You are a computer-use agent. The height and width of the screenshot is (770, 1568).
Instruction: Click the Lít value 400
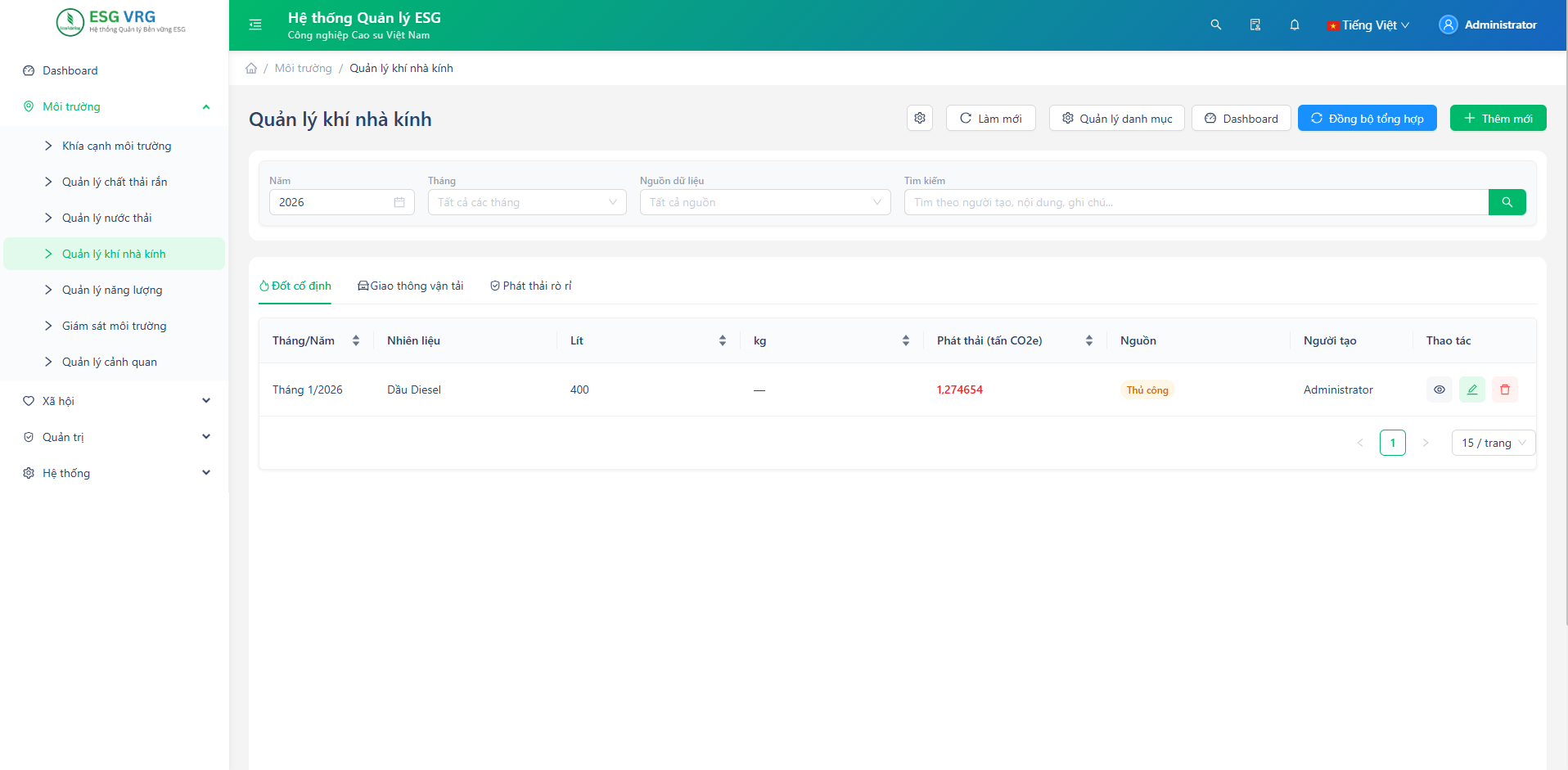(579, 390)
